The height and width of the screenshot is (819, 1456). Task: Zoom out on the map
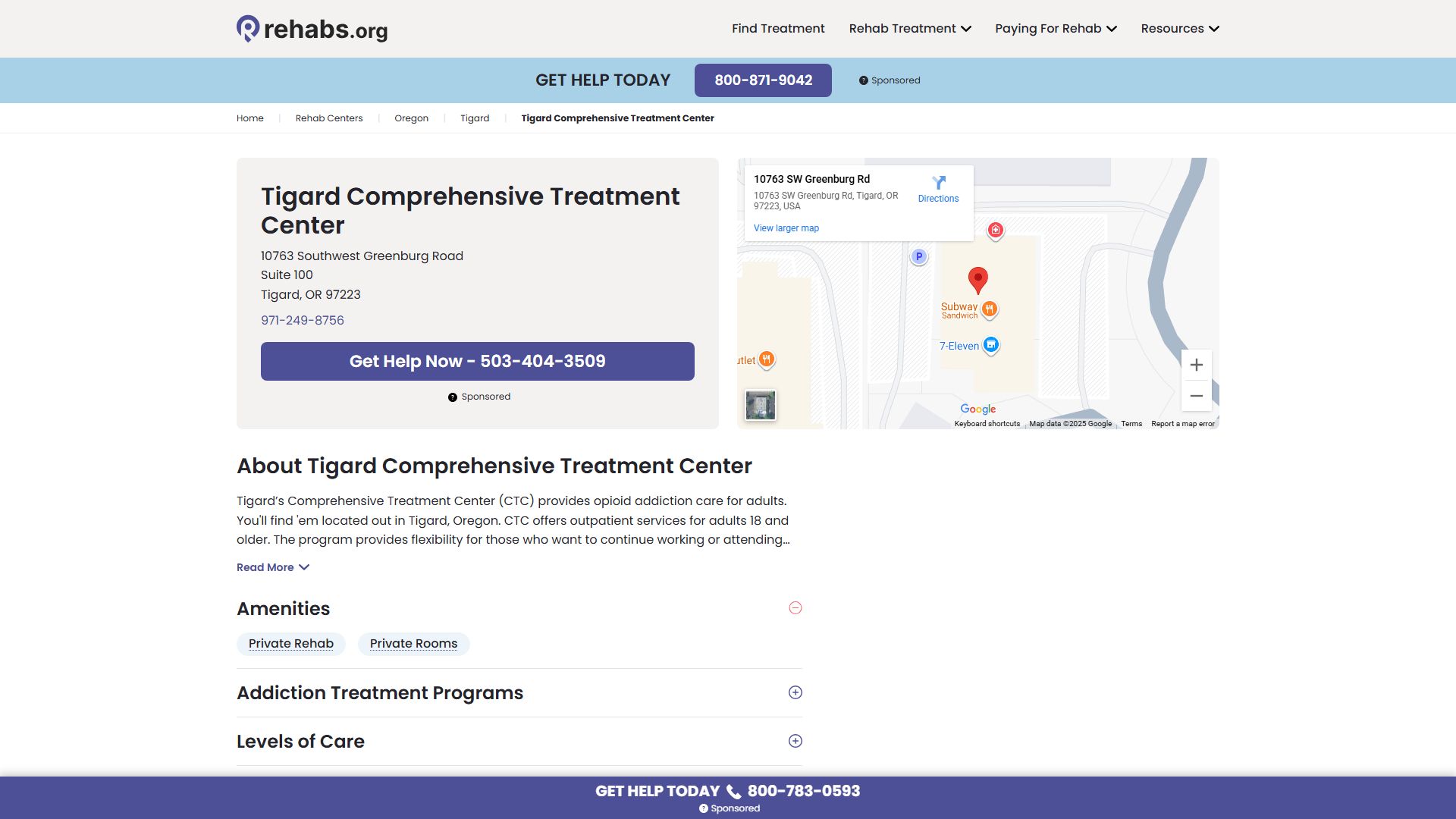pyautogui.click(x=1197, y=396)
